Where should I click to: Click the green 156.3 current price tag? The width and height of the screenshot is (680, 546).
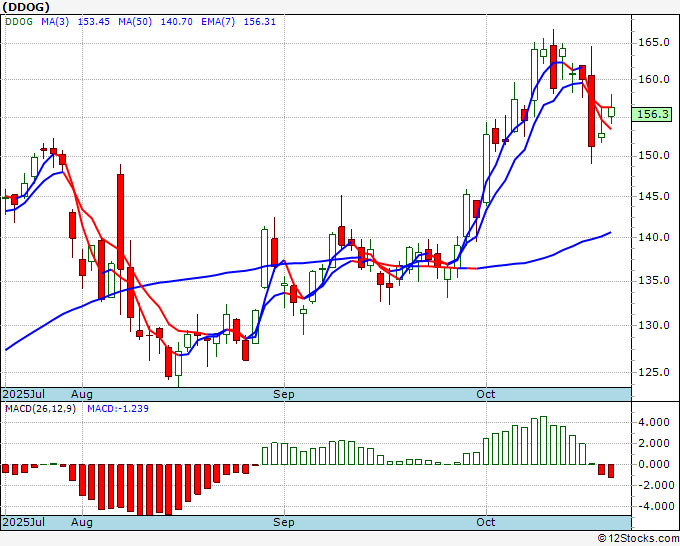pos(651,114)
